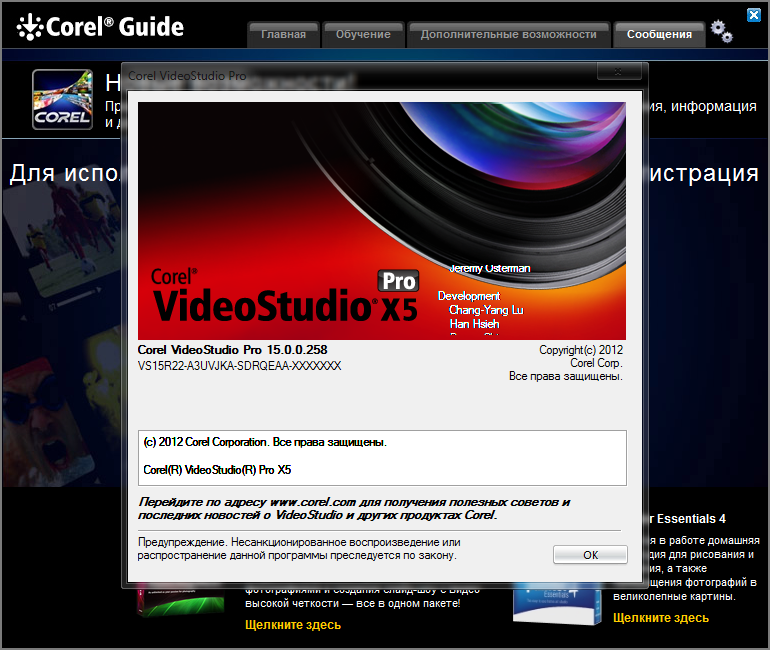The width and height of the screenshot is (770, 650).
Task: Click the VideoStudio X5 splash image
Action: coord(382,220)
